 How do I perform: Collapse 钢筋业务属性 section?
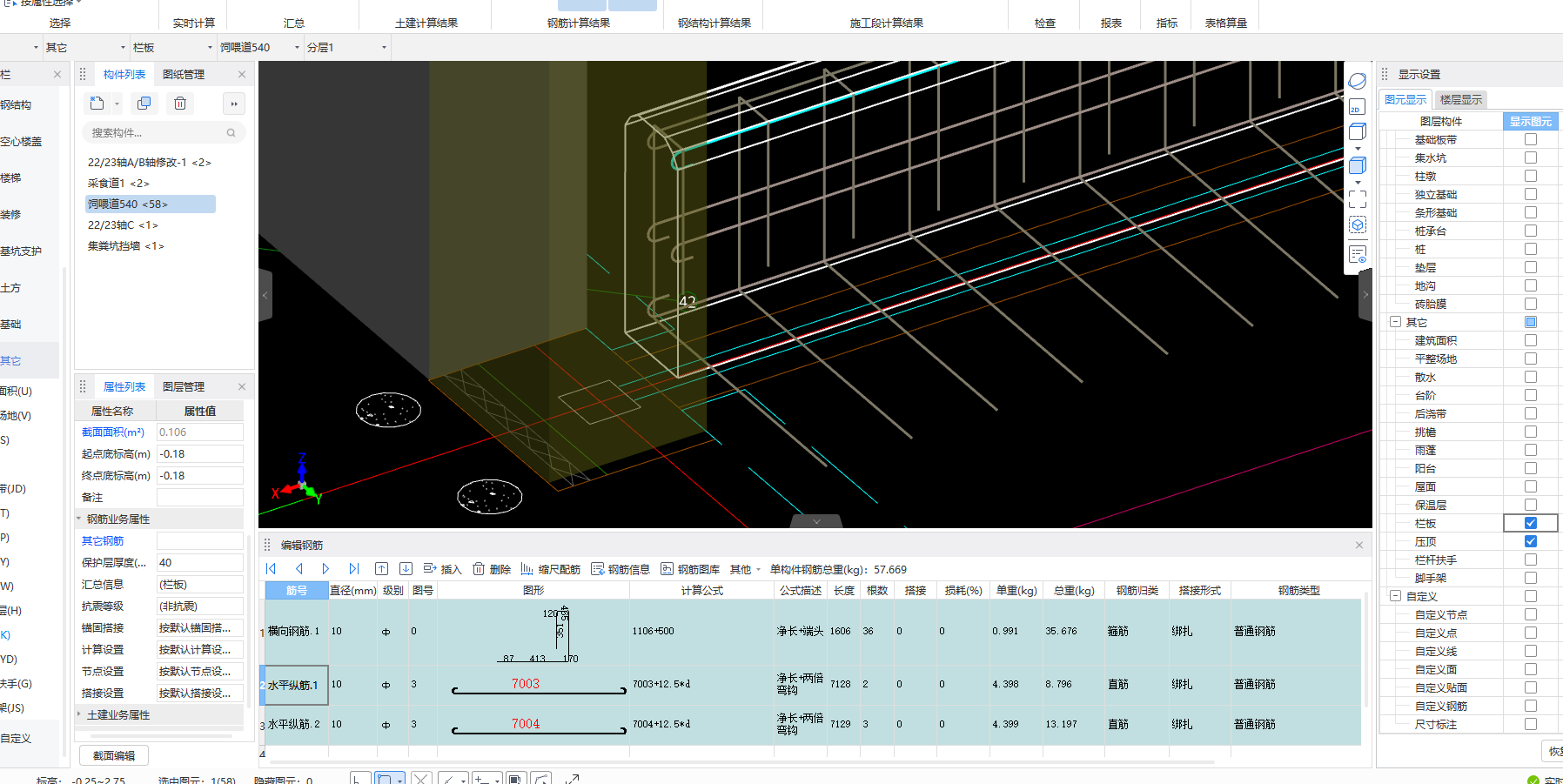point(79,519)
